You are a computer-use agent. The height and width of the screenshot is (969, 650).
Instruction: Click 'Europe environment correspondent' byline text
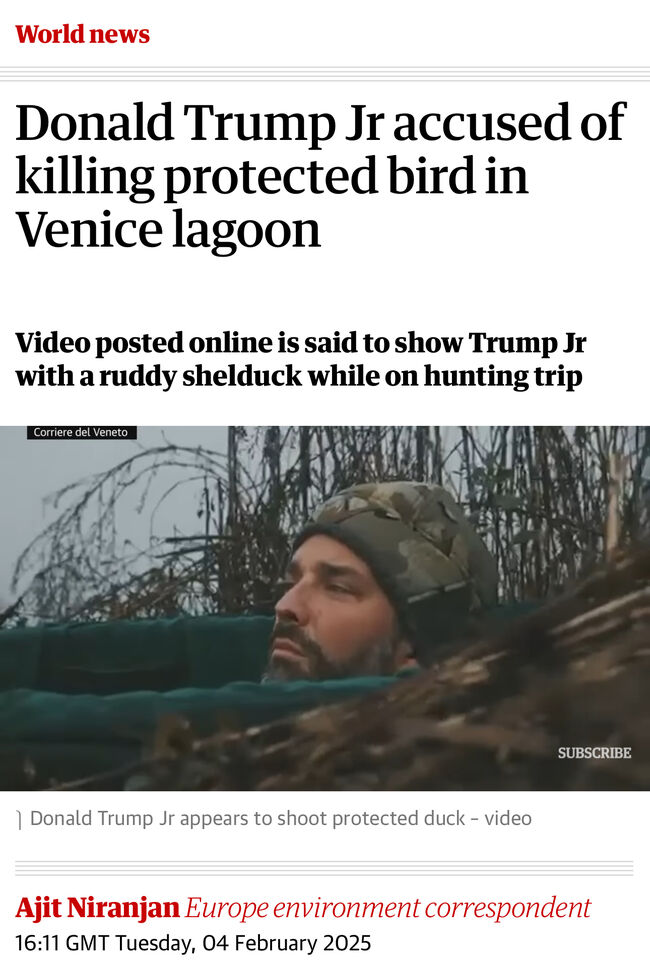coord(387,908)
